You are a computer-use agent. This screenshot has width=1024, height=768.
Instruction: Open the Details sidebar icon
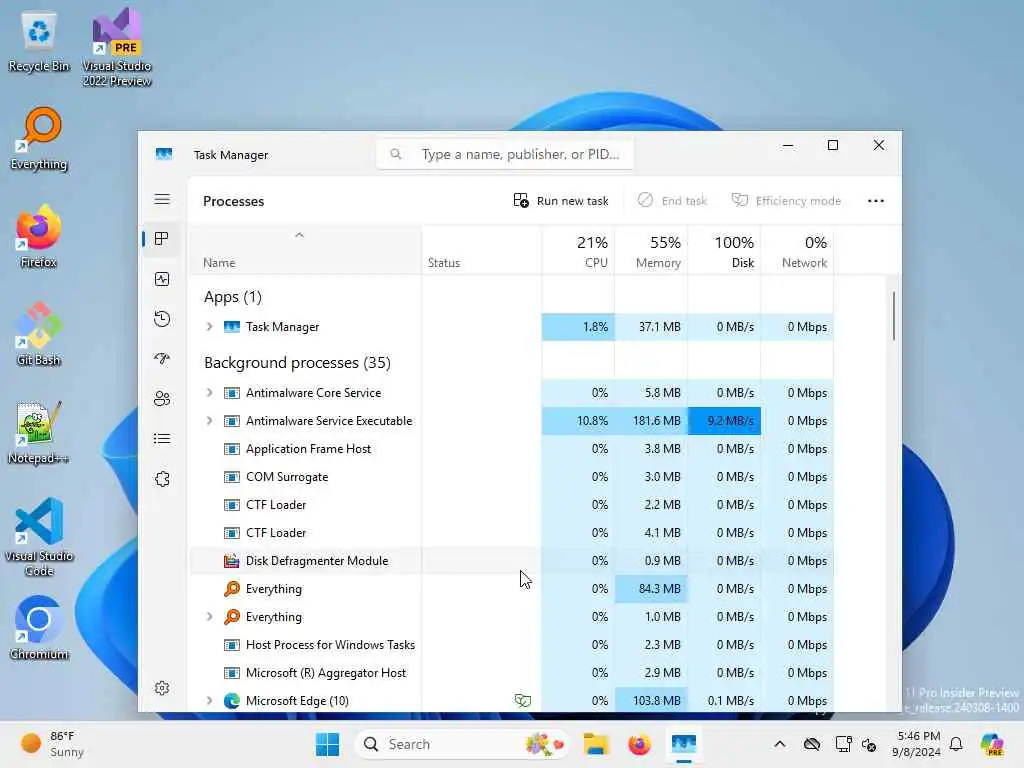(162, 439)
